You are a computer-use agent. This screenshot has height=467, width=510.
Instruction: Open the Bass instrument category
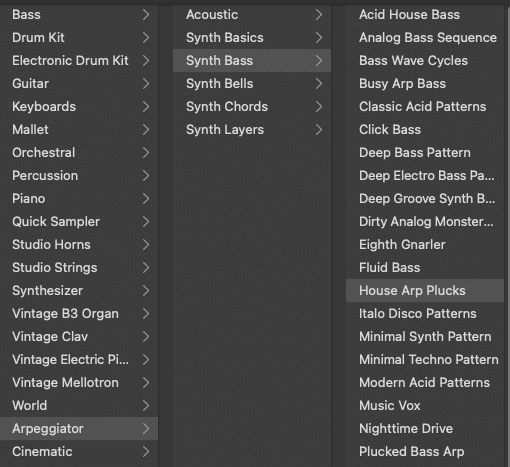click(x=79, y=15)
